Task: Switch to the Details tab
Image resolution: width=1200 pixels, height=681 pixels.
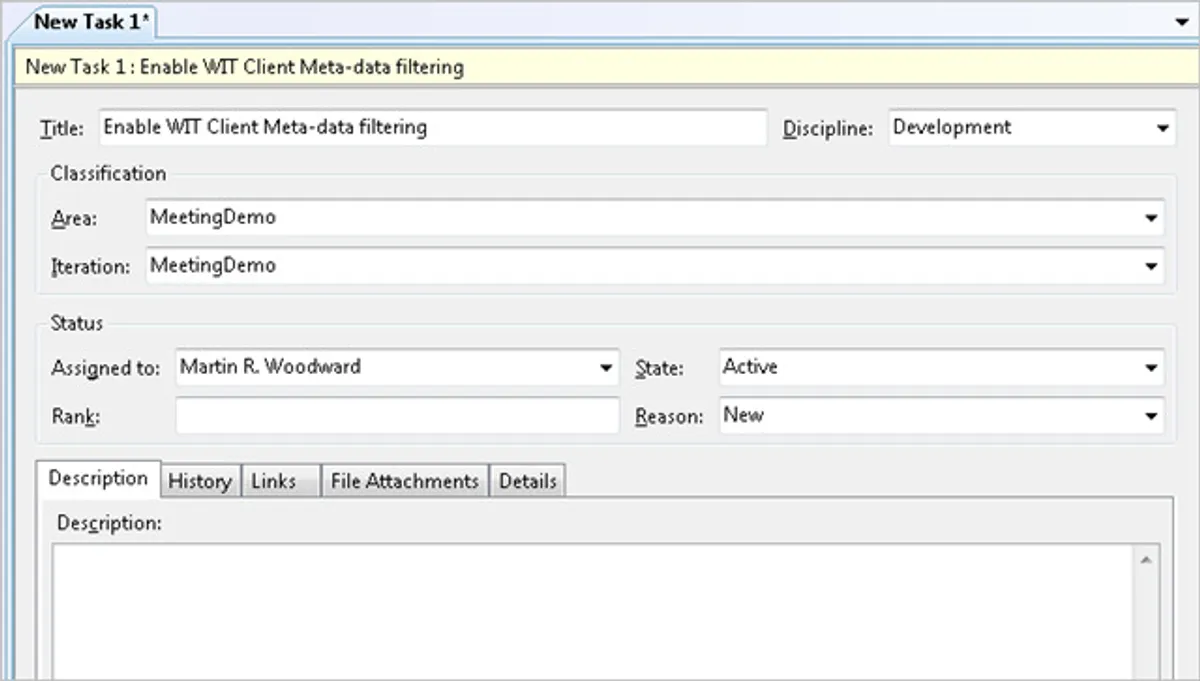Action: pos(528,481)
